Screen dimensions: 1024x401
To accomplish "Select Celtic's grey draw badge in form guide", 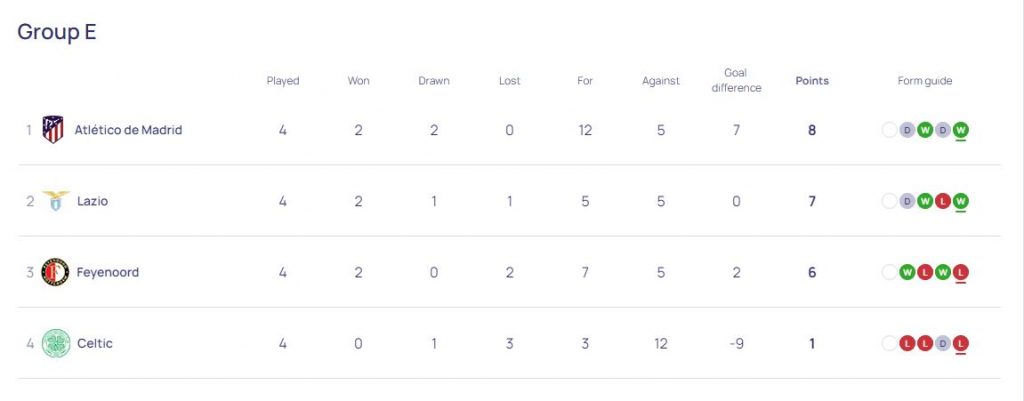I will pos(943,343).
